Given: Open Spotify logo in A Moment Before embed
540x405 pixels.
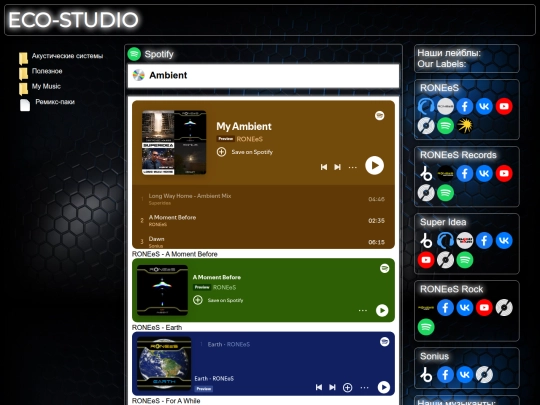Looking at the screenshot, I should (x=385, y=268).
